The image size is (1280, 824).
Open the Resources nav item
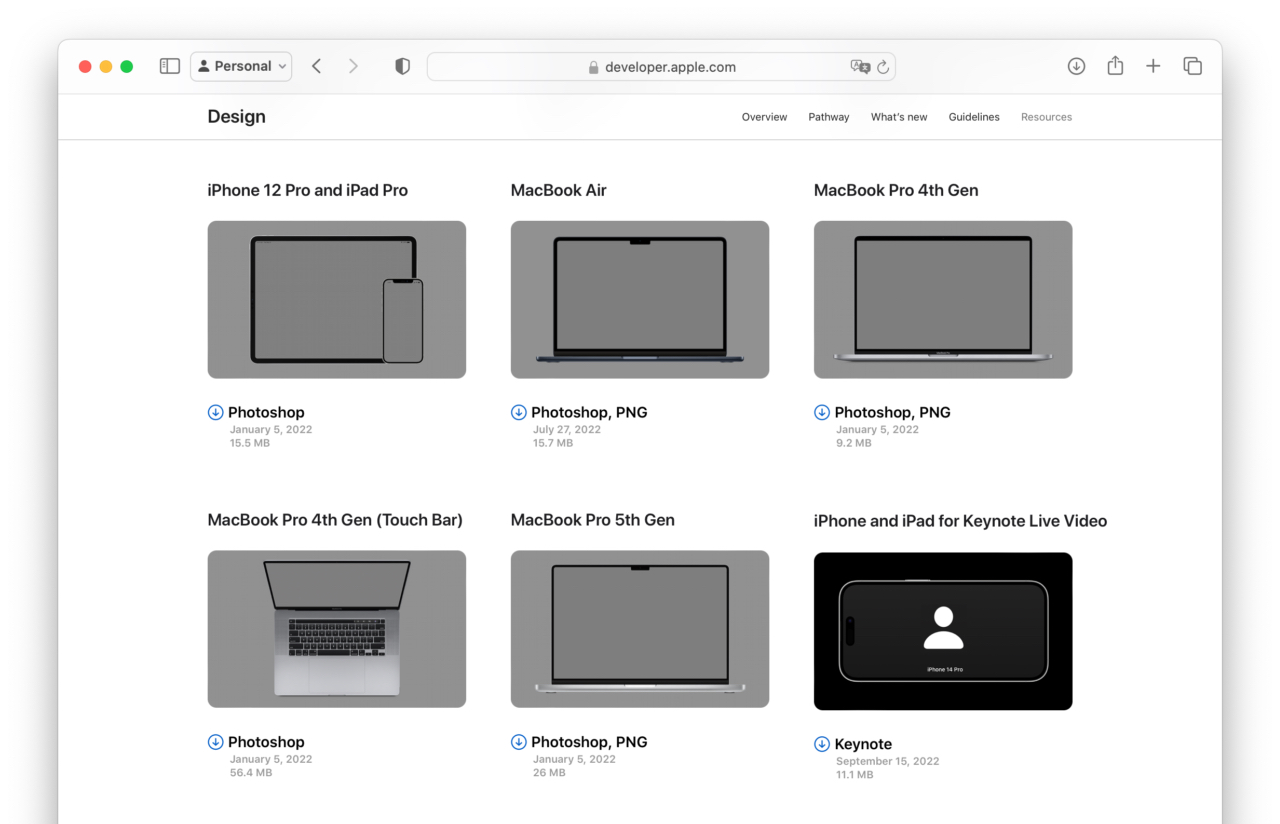[1046, 117]
